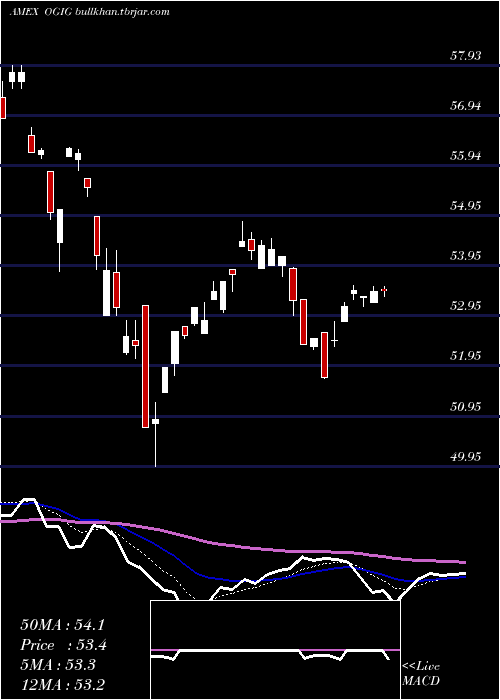
Task: Click the last small red candle on the right
Action: (384, 291)
